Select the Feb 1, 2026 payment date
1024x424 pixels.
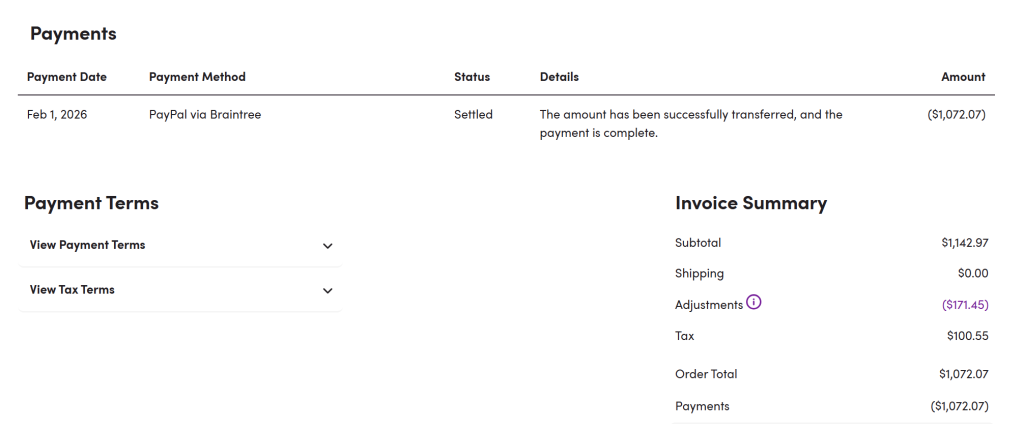click(57, 115)
